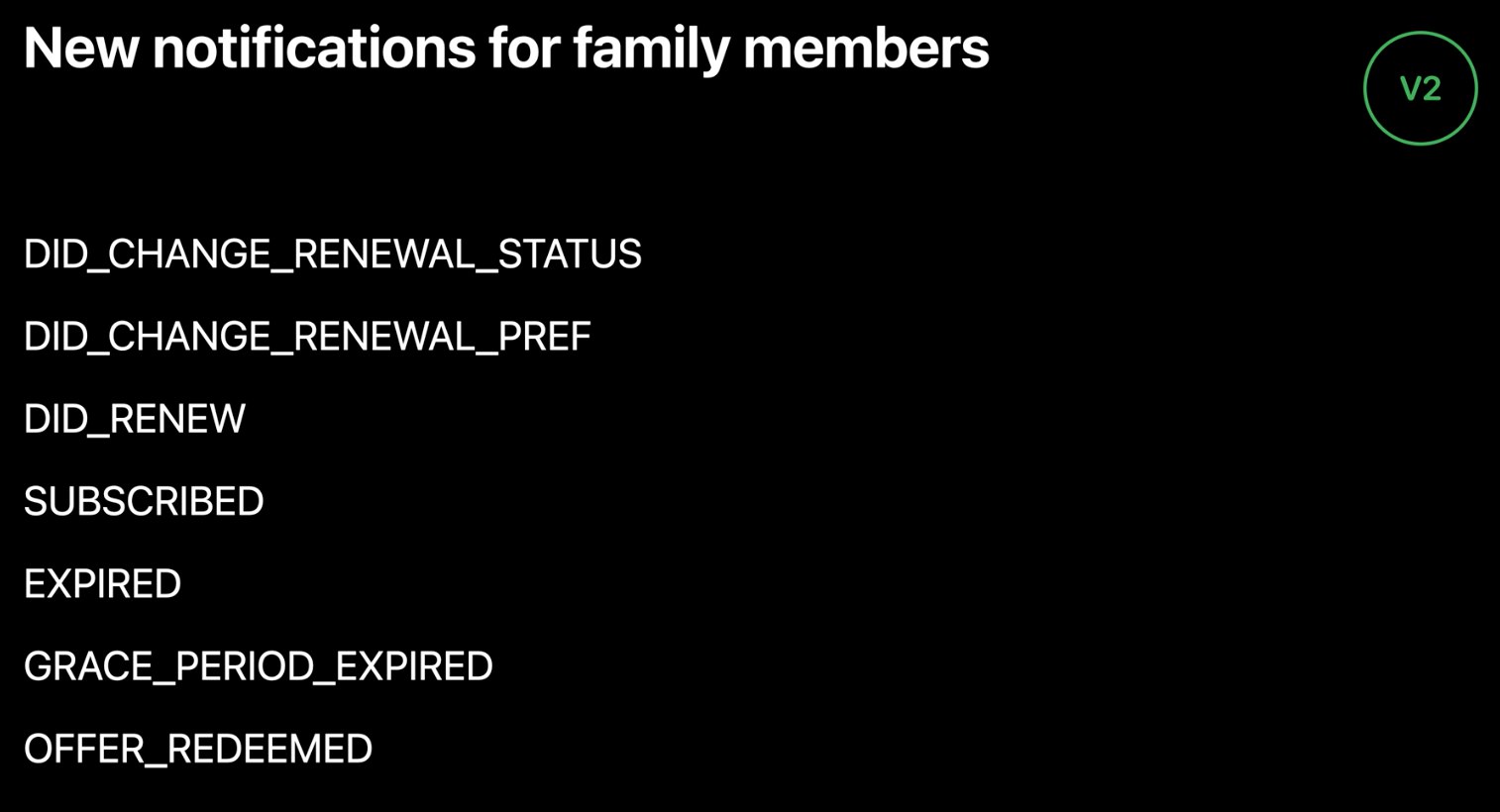Image resolution: width=1500 pixels, height=812 pixels.
Task: Select the DID_CHANGE_RENEWAL_STATUS notification line
Action: tap(332, 254)
